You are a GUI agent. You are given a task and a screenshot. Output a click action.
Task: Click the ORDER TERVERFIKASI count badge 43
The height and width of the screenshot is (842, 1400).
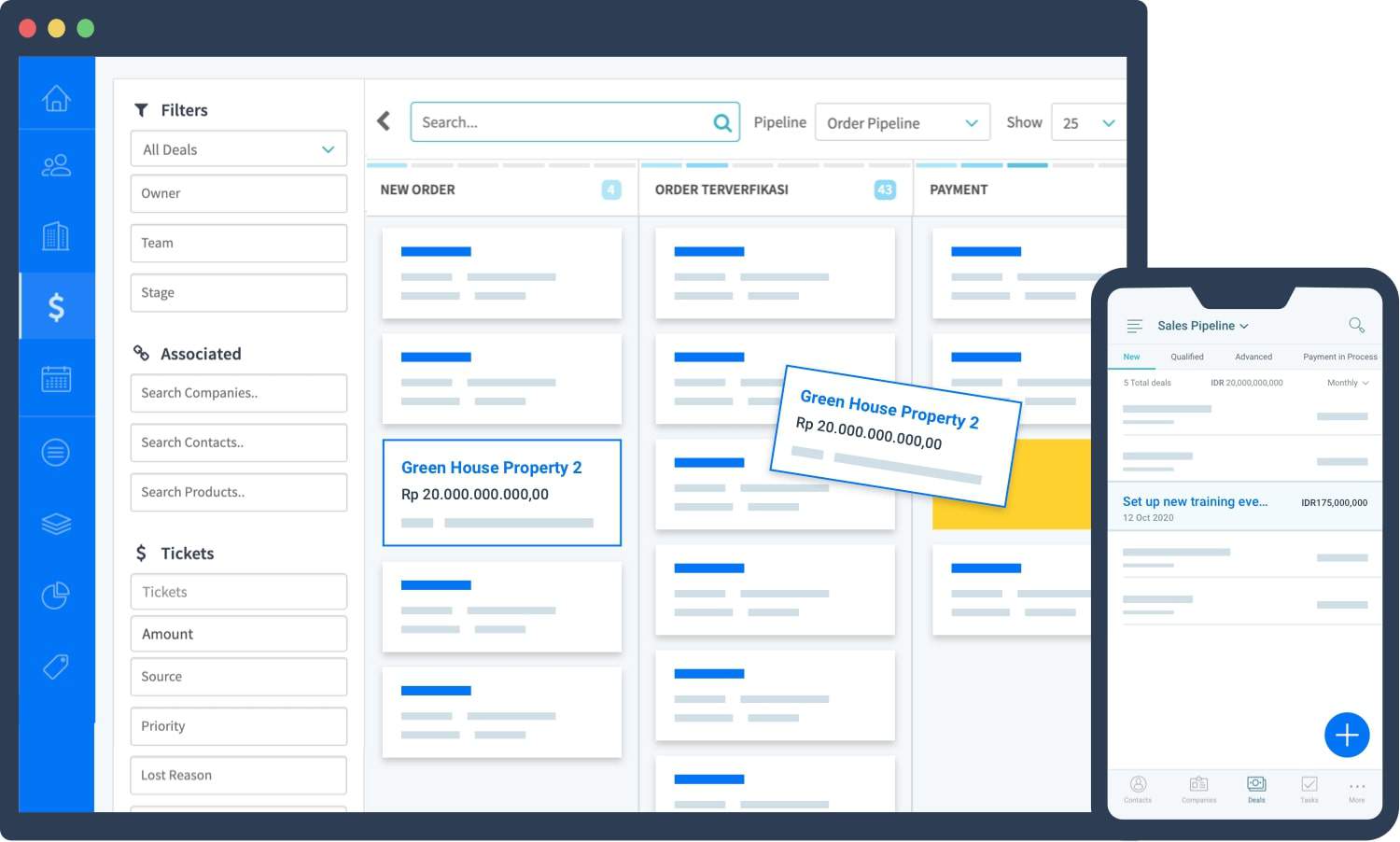tap(885, 189)
